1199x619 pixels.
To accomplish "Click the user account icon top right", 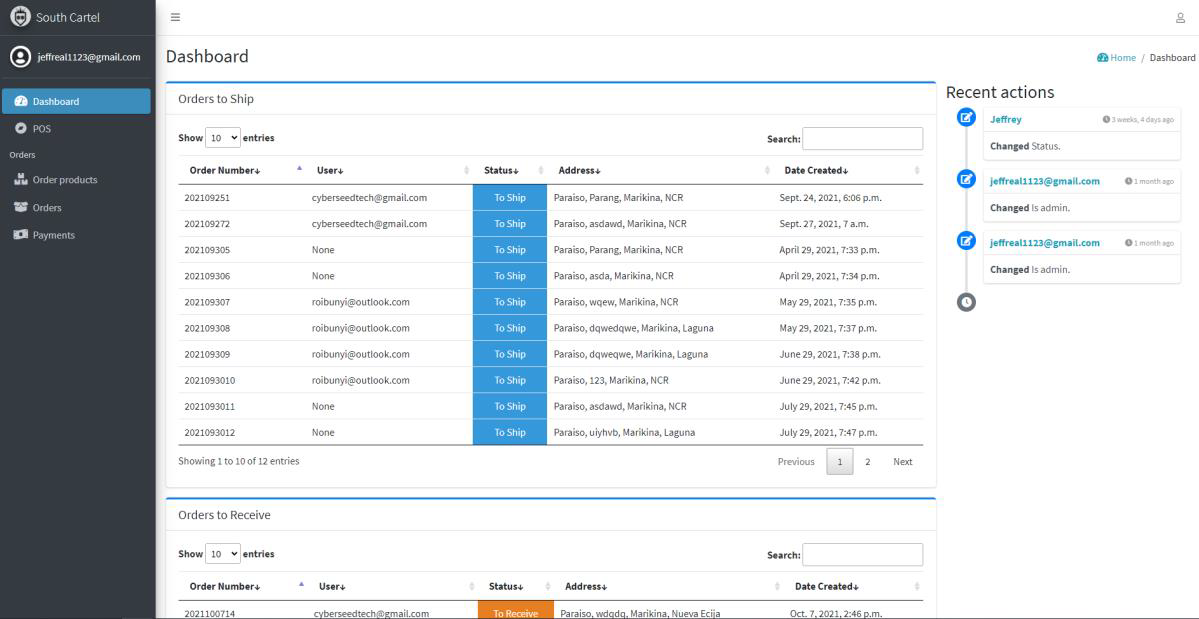I will 1180,16.
